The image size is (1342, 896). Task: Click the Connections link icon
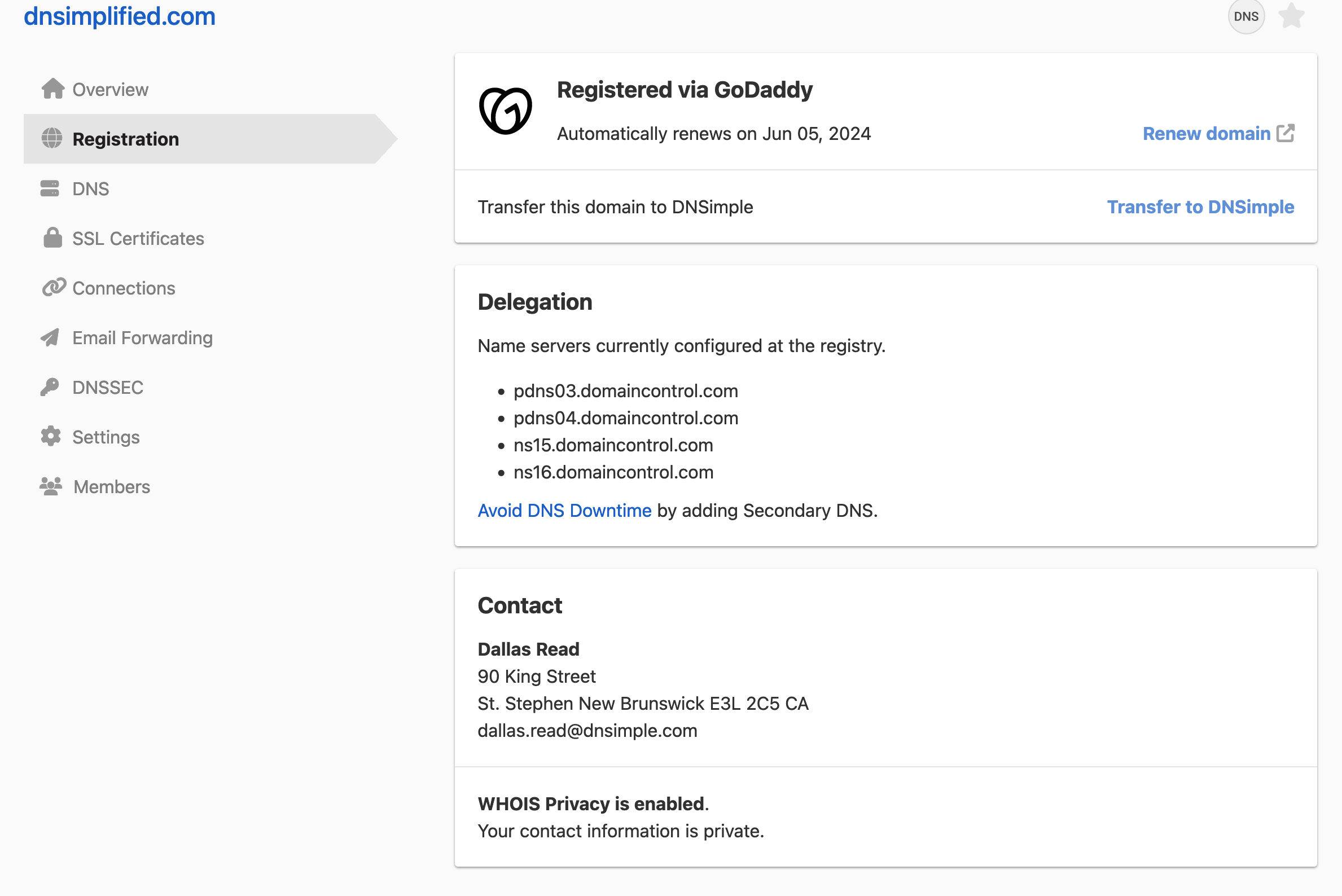tap(52, 288)
